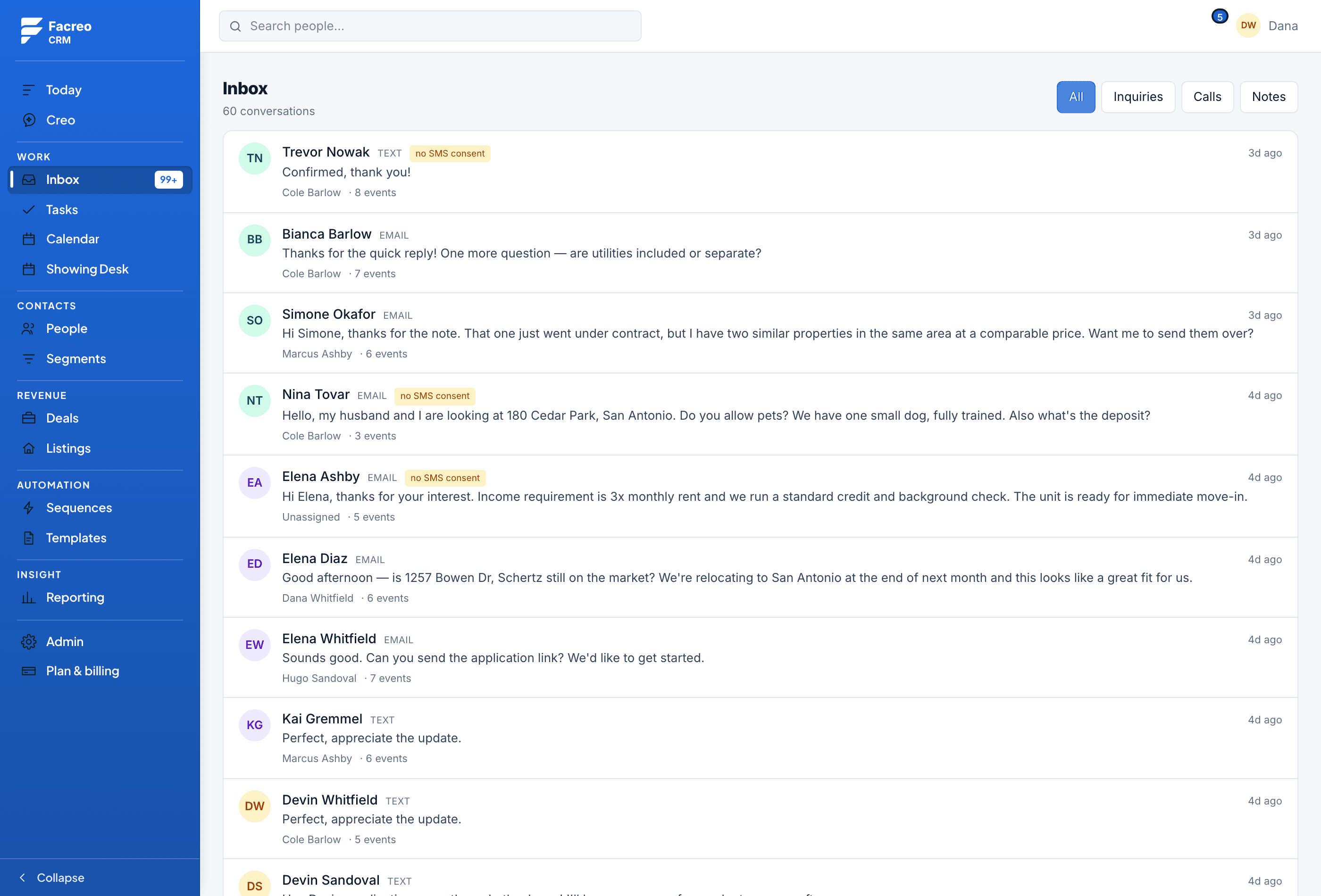Image resolution: width=1321 pixels, height=896 pixels.
Task: Switch to the Notes filter tab
Action: (x=1268, y=97)
